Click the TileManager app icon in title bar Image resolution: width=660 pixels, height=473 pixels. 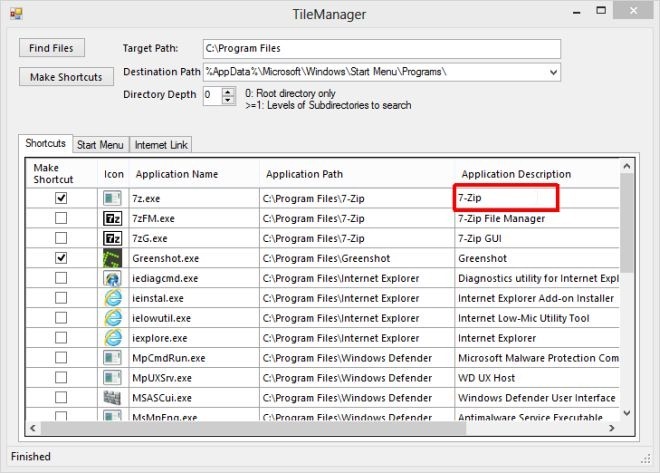tap(16, 14)
